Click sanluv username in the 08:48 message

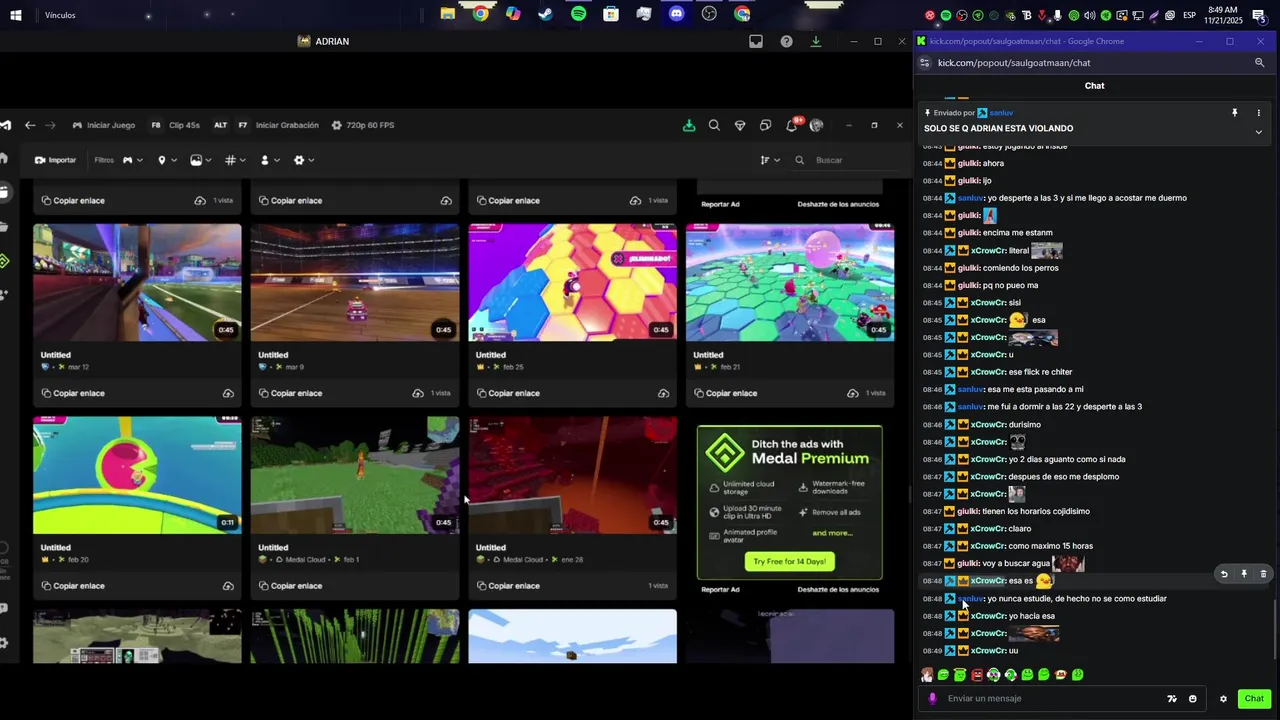coord(971,599)
